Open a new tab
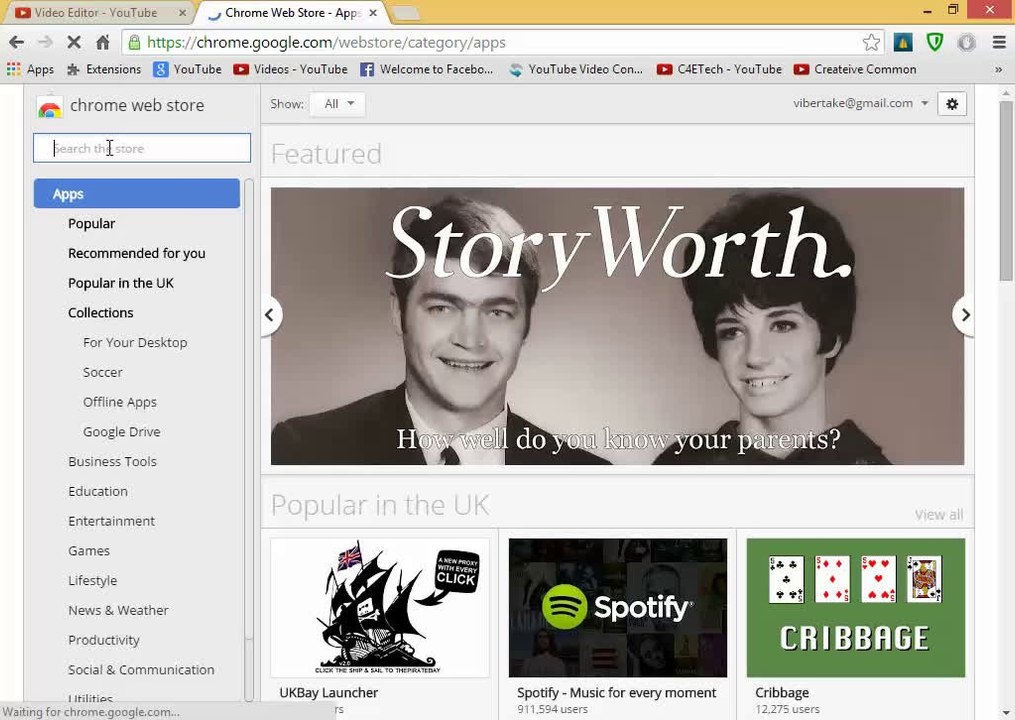The width and height of the screenshot is (1015, 720). (405, 12)
